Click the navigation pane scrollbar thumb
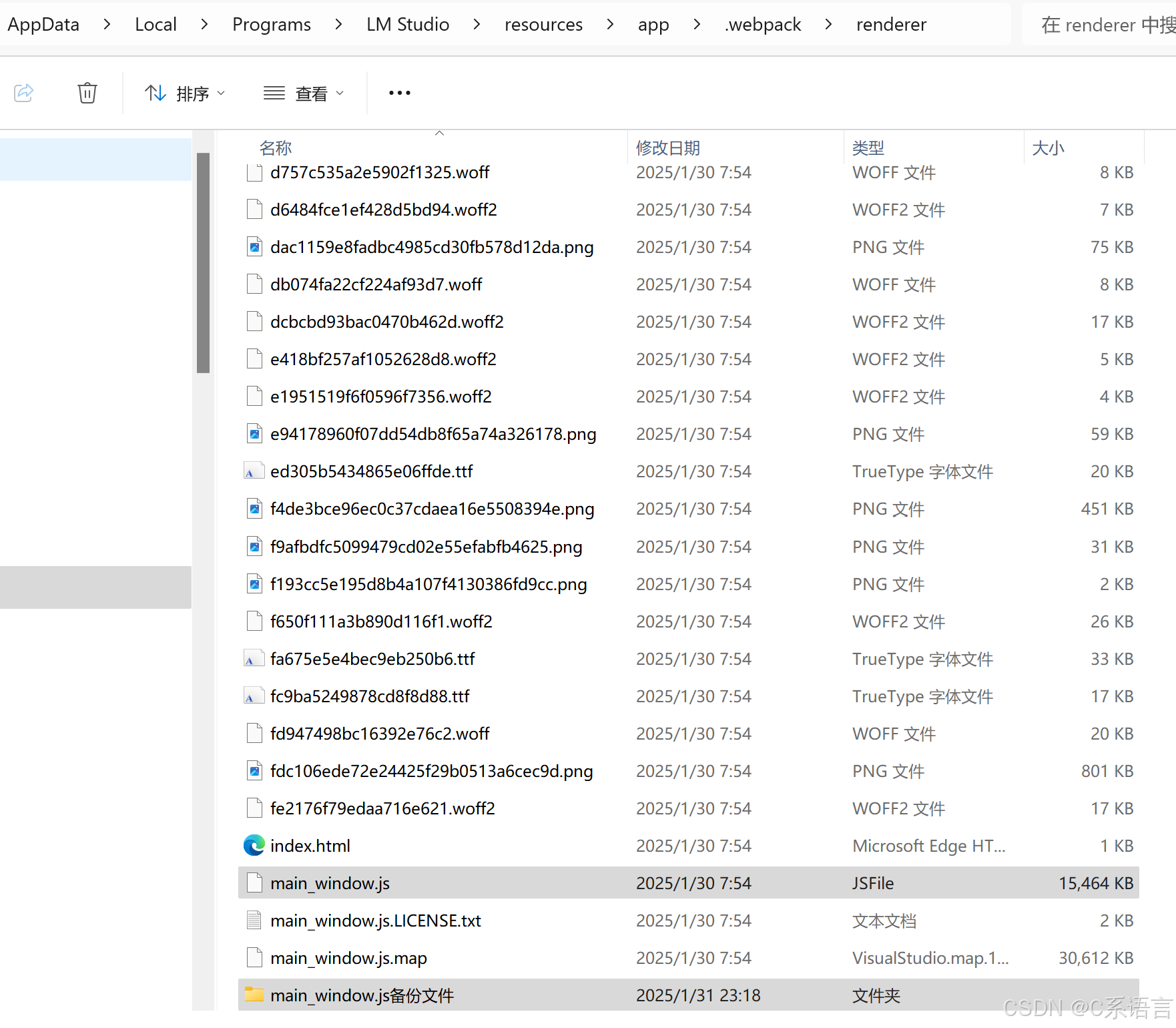 (x=203, y=262)
